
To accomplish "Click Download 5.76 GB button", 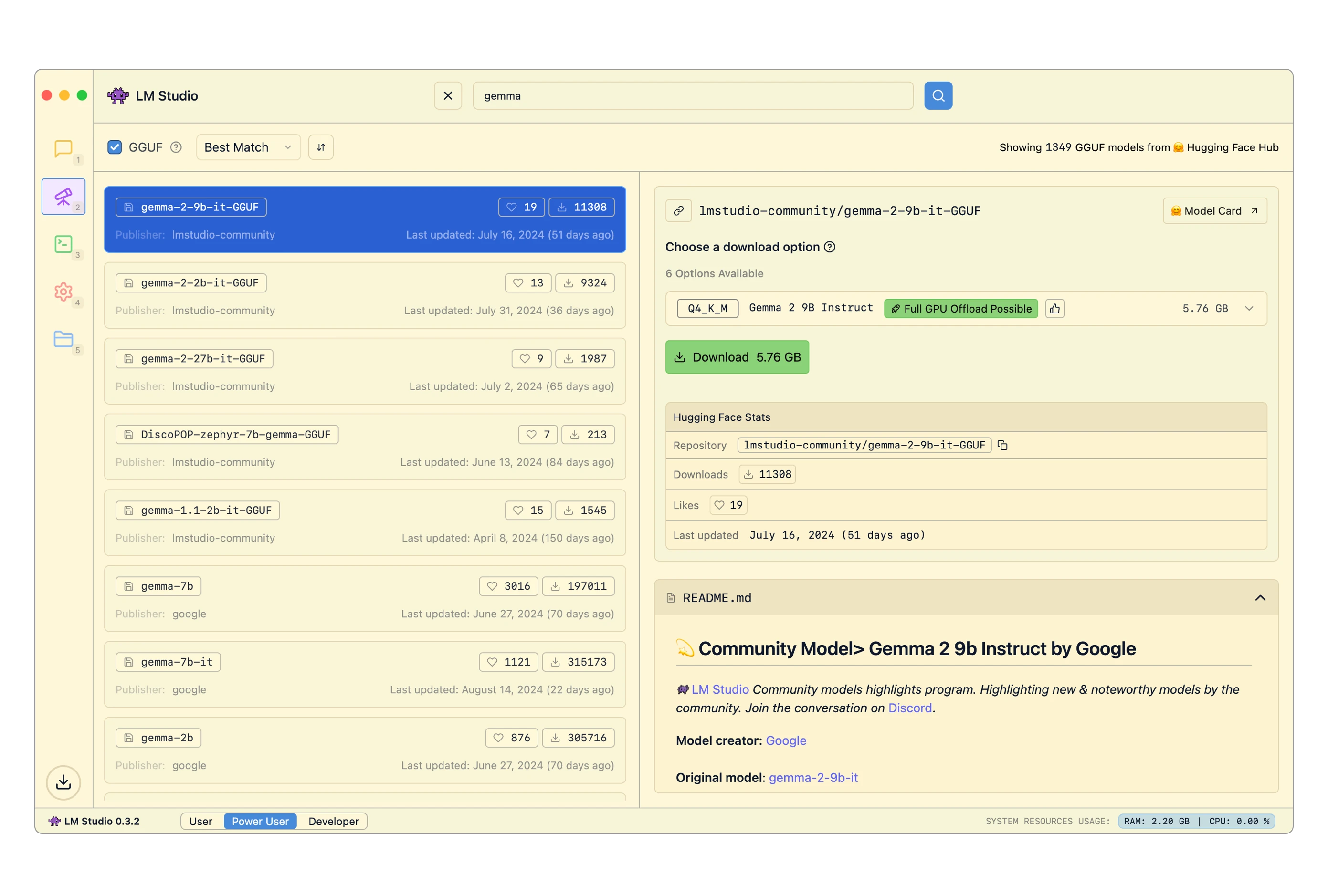I will coord(737,357).
